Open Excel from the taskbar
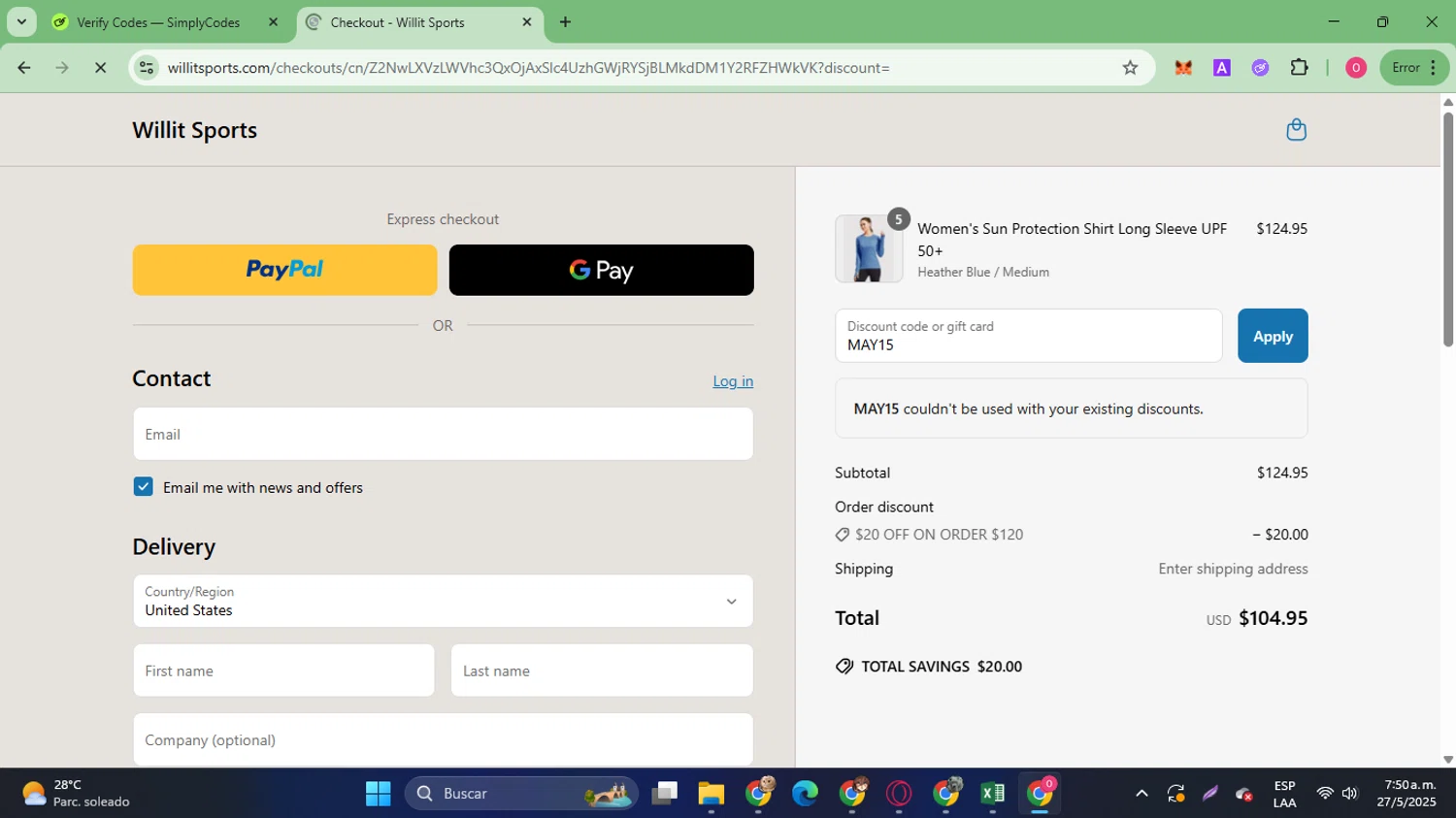 (992, 794)
